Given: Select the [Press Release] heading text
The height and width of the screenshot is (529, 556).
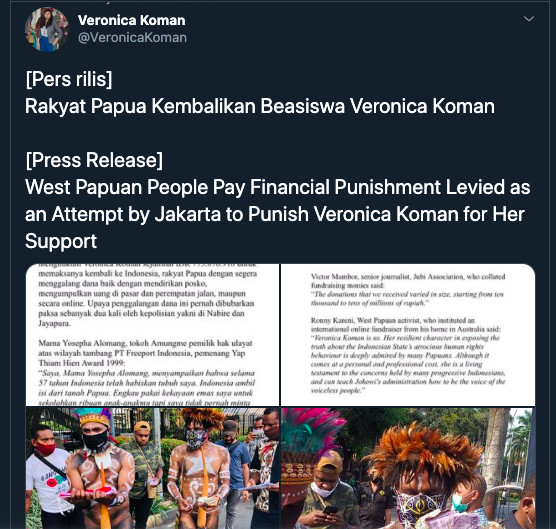Looking at the screenshot, I should [x=94, y=160].
